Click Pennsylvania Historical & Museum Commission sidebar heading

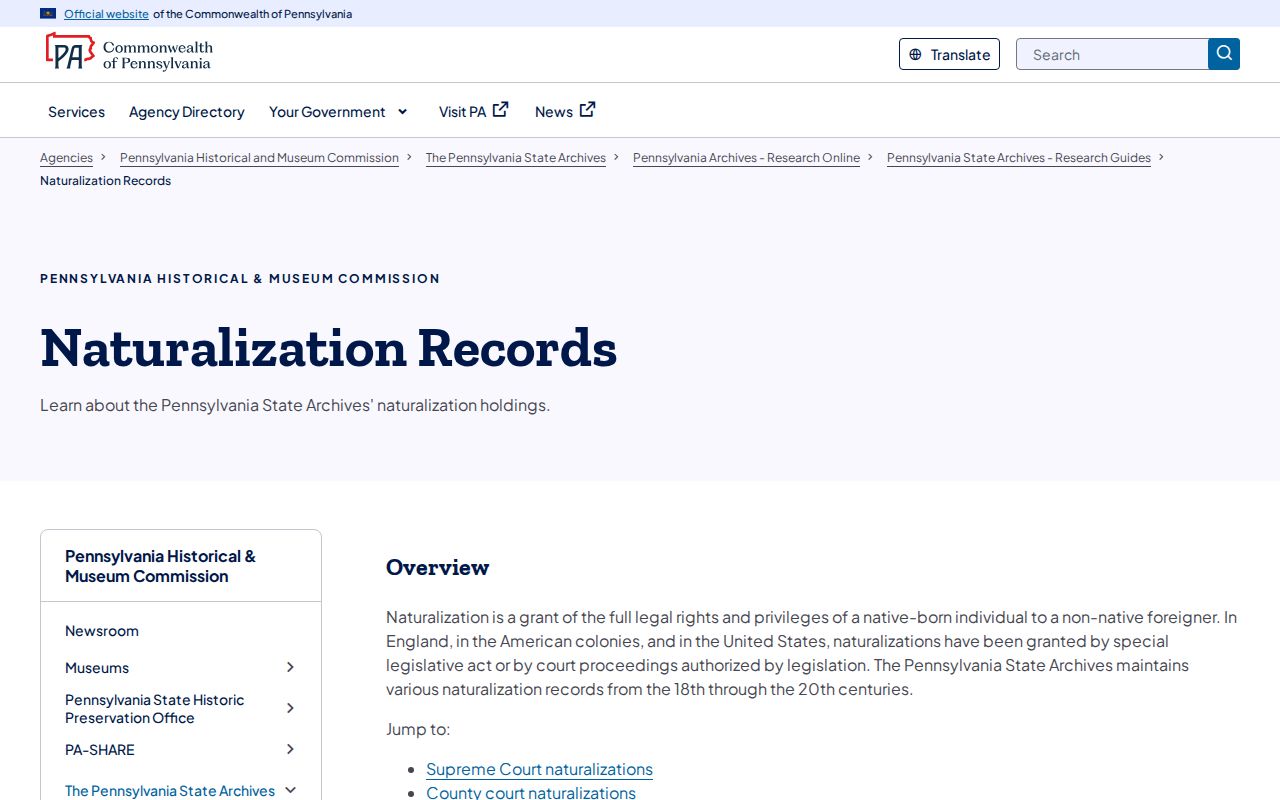[x=160, y=566]
